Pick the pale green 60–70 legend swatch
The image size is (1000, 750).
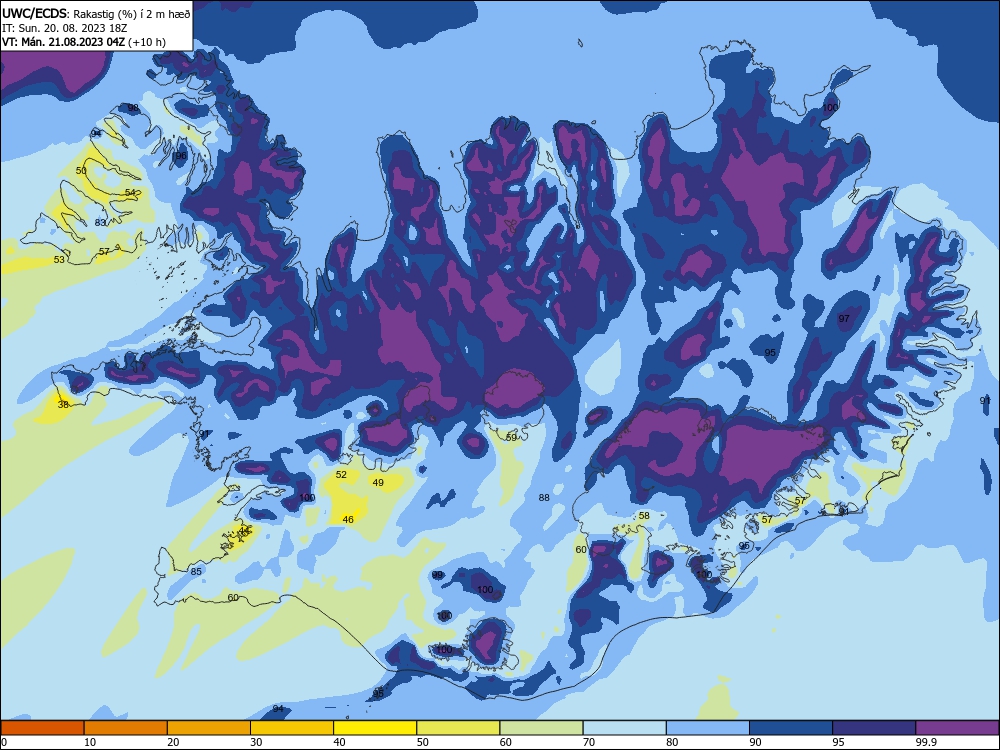(x=541, y=728)
